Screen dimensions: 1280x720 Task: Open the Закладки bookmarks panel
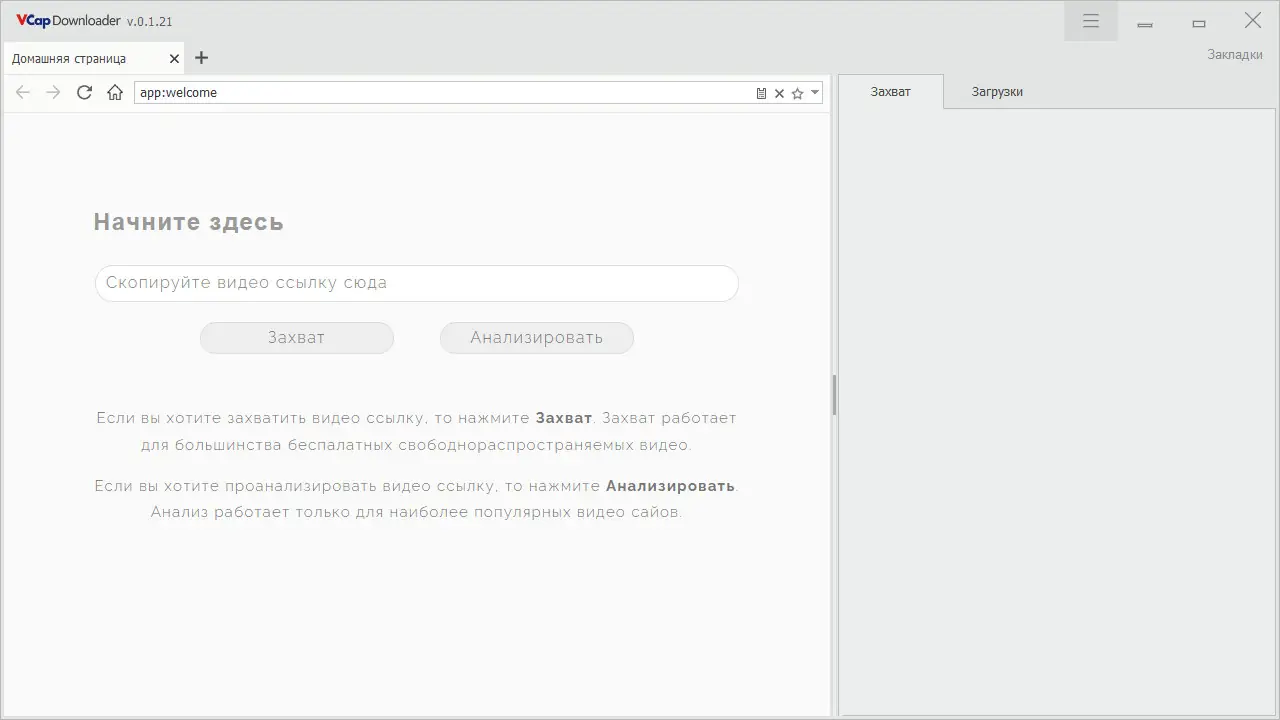[x=1235, y=55]
